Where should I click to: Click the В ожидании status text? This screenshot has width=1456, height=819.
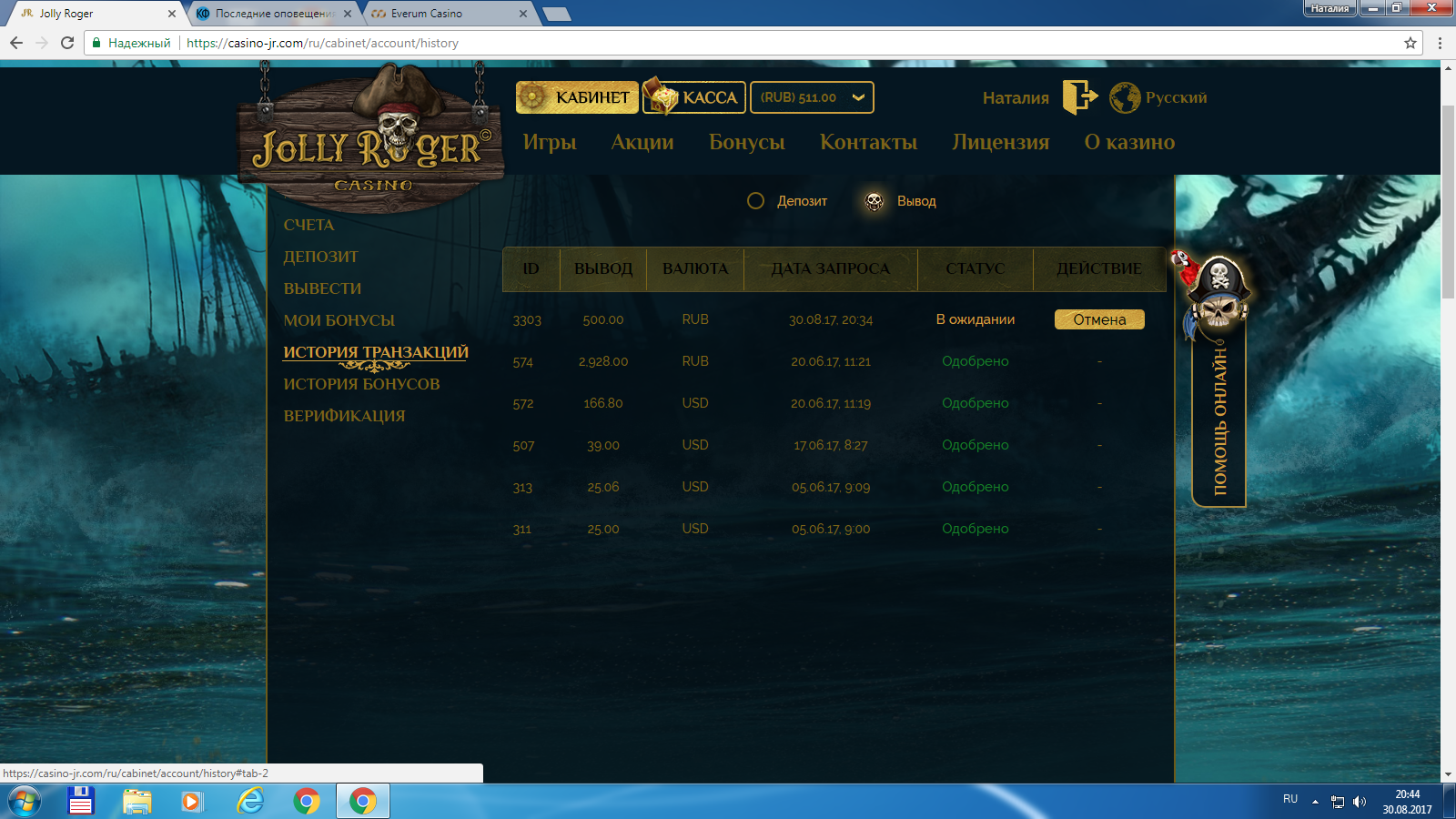(976, 319)
